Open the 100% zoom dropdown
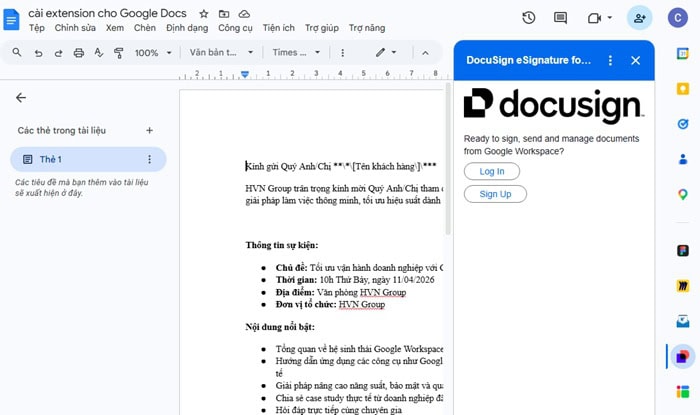This screenshot has width=700, height=415. click(x=152, y=53)
